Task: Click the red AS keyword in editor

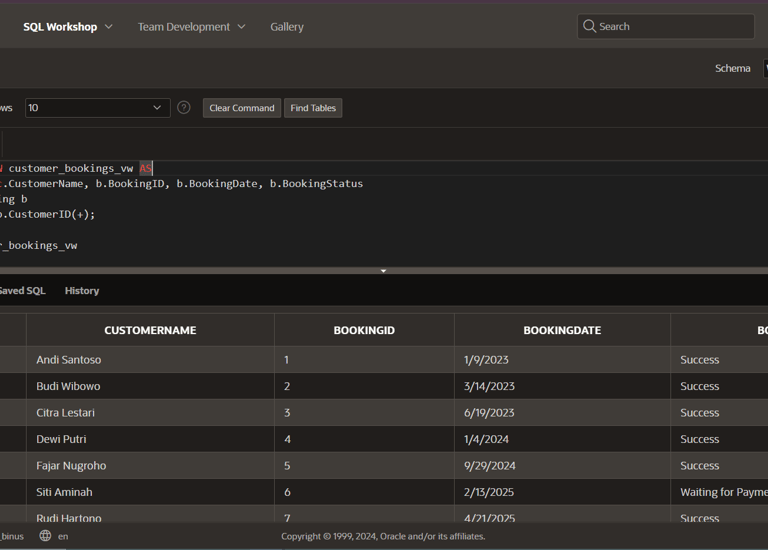Action: click(145, 168)
